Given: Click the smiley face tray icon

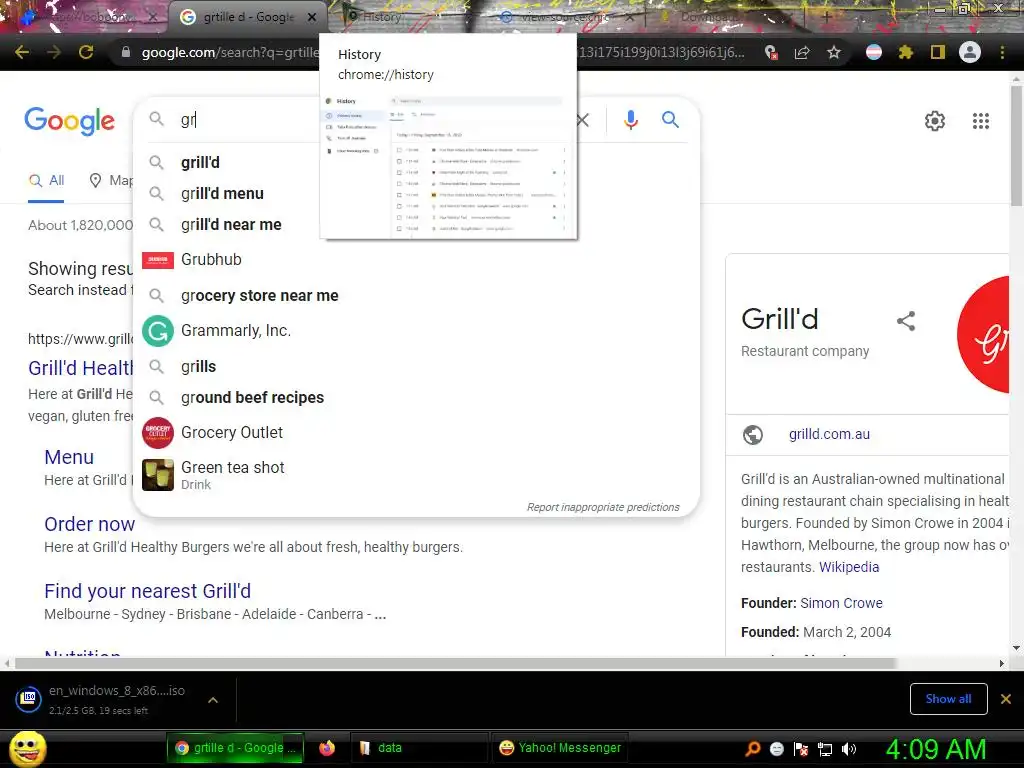Looking at the screenshot, I should click(776, 749).
